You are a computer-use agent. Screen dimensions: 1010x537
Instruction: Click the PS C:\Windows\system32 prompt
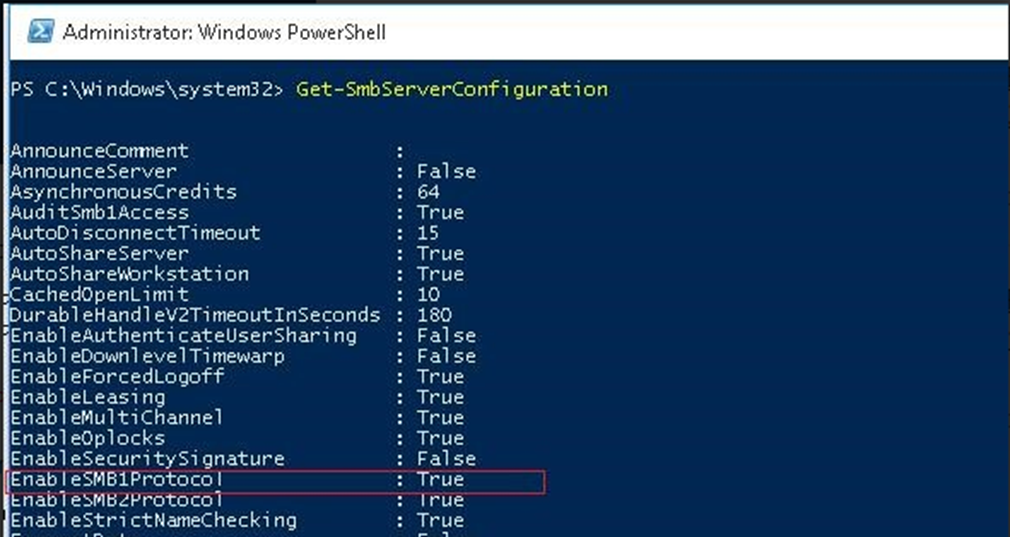[x=147, y=89]
